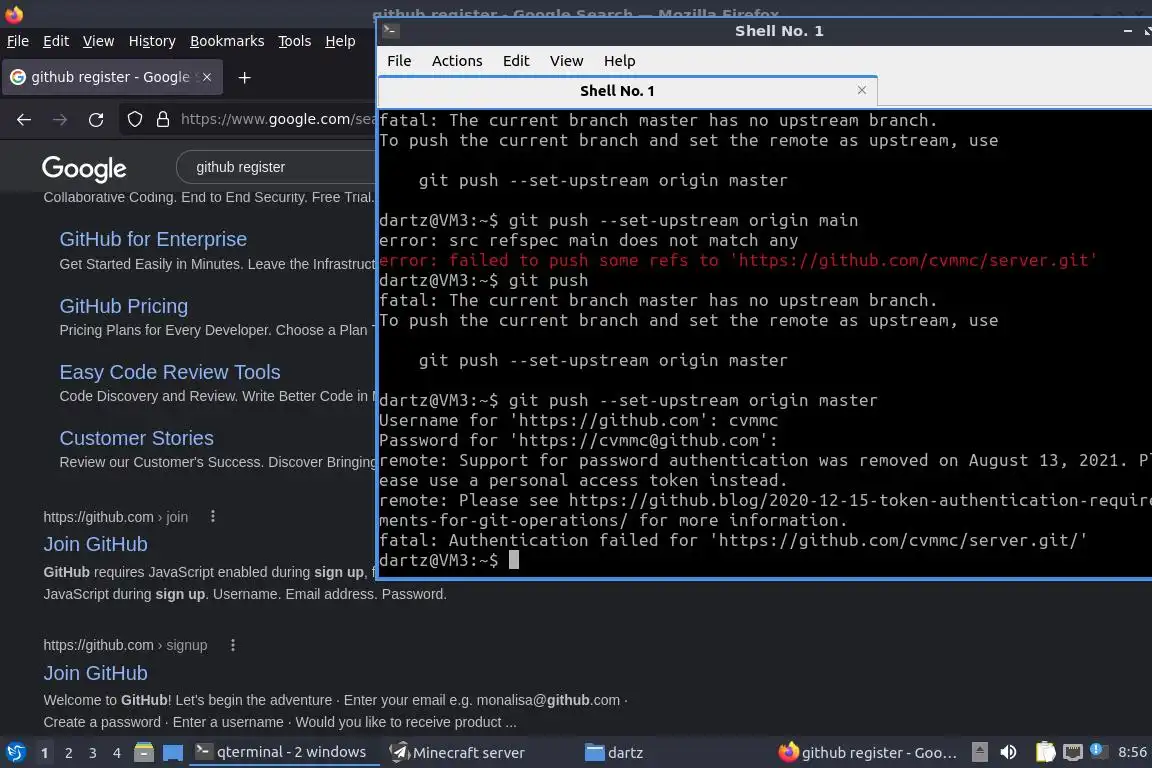
Task: Click the Google logo
Action: 84,168
